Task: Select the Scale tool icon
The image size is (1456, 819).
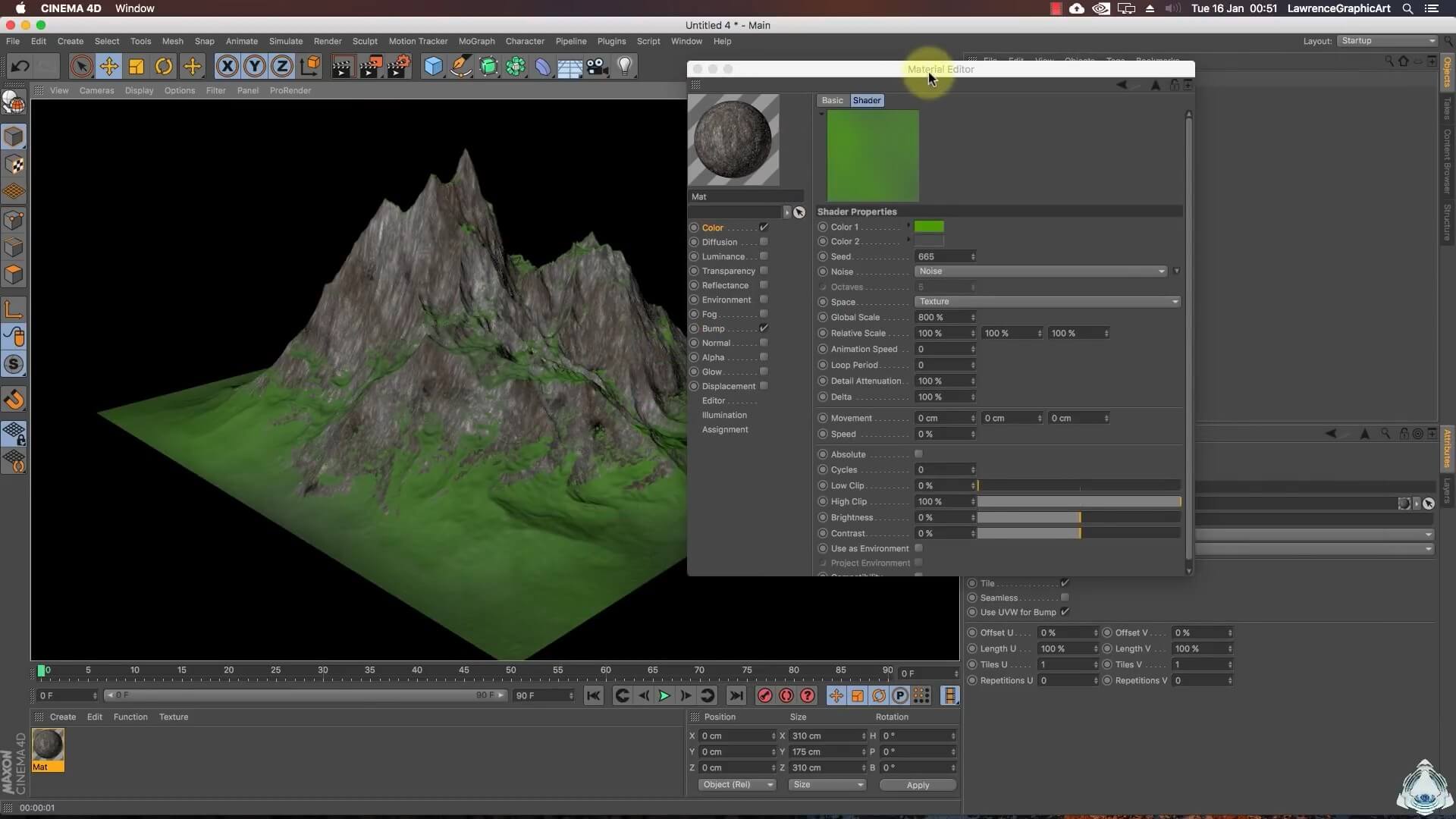Action: pyautogui.click(x=136, y=67)
